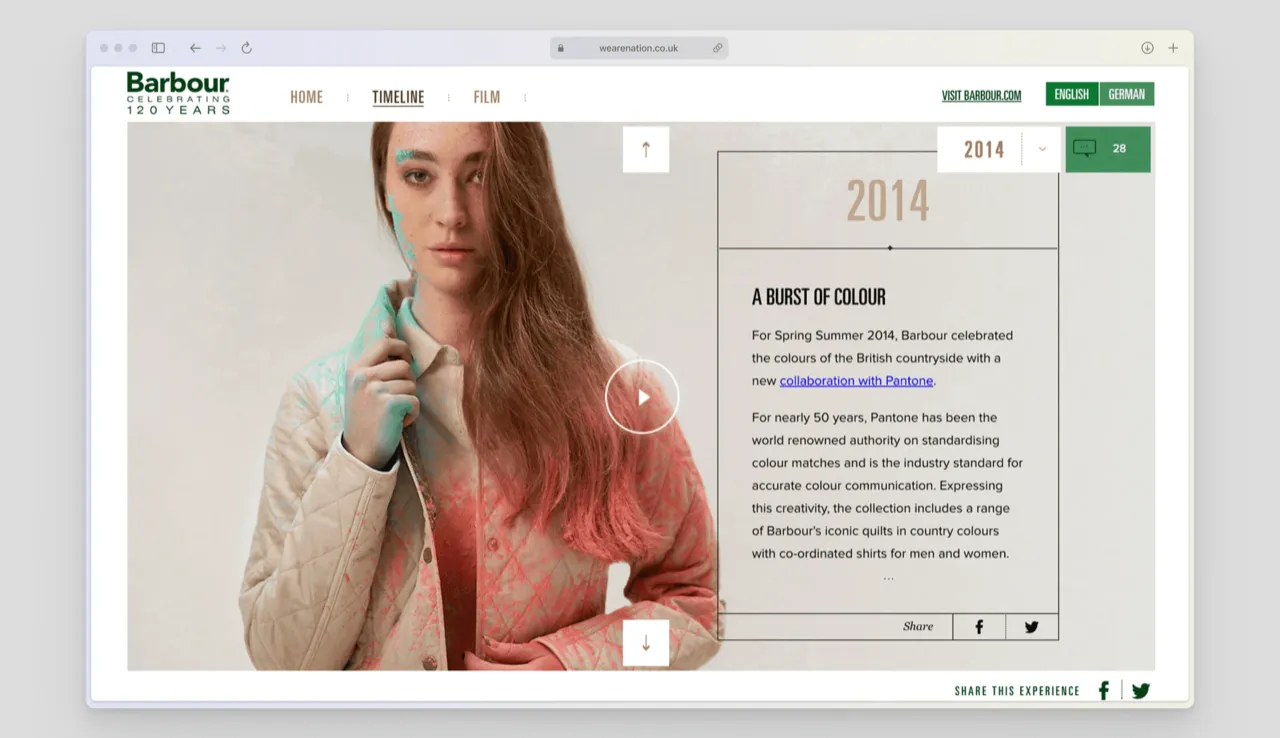1280x738 pixels.
Task: Go to the previous year using the up arrow
Action: (645, 148)
